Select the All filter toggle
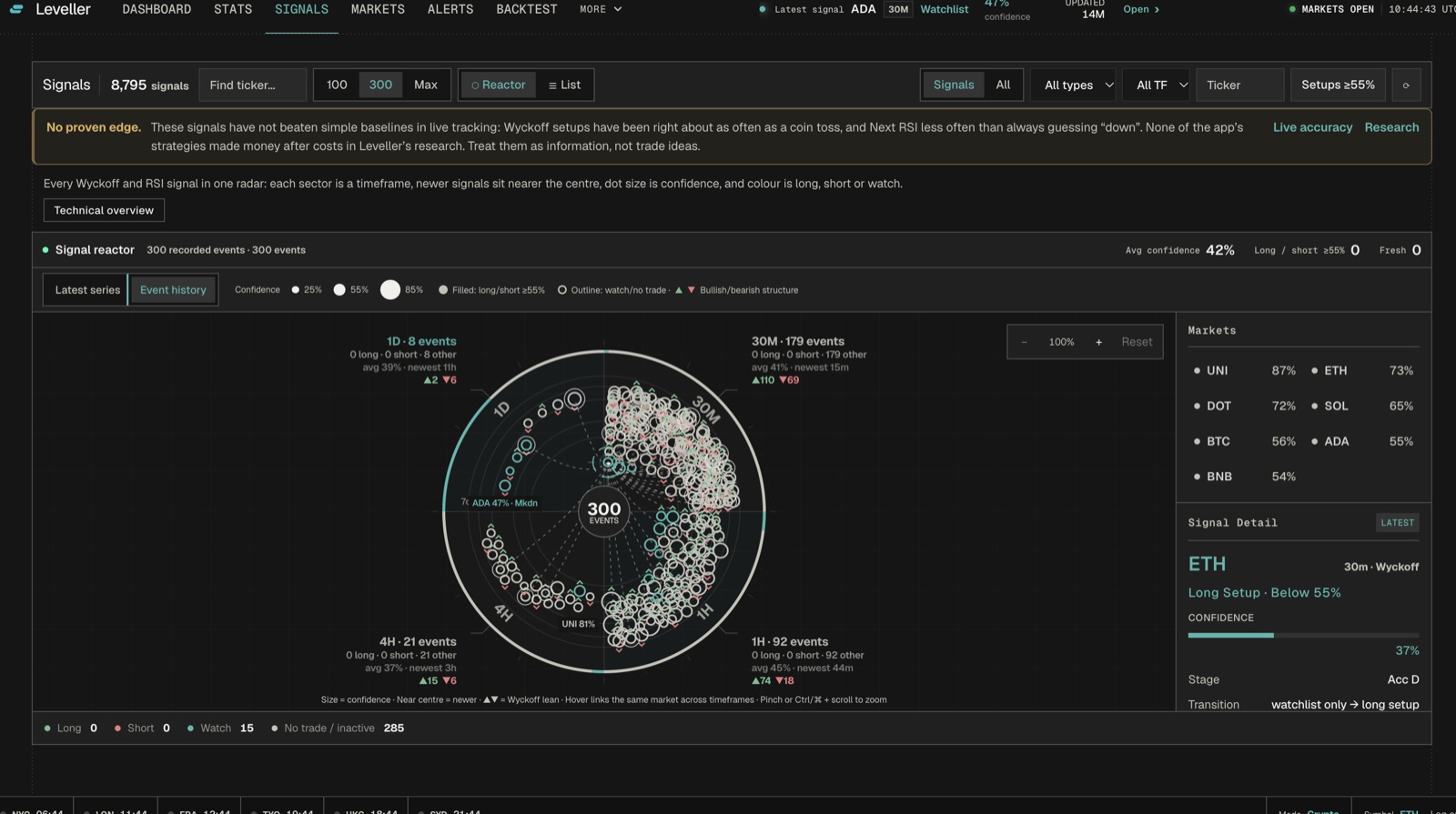Viewport: 1456px width, 814px height. click(1003, 85)
